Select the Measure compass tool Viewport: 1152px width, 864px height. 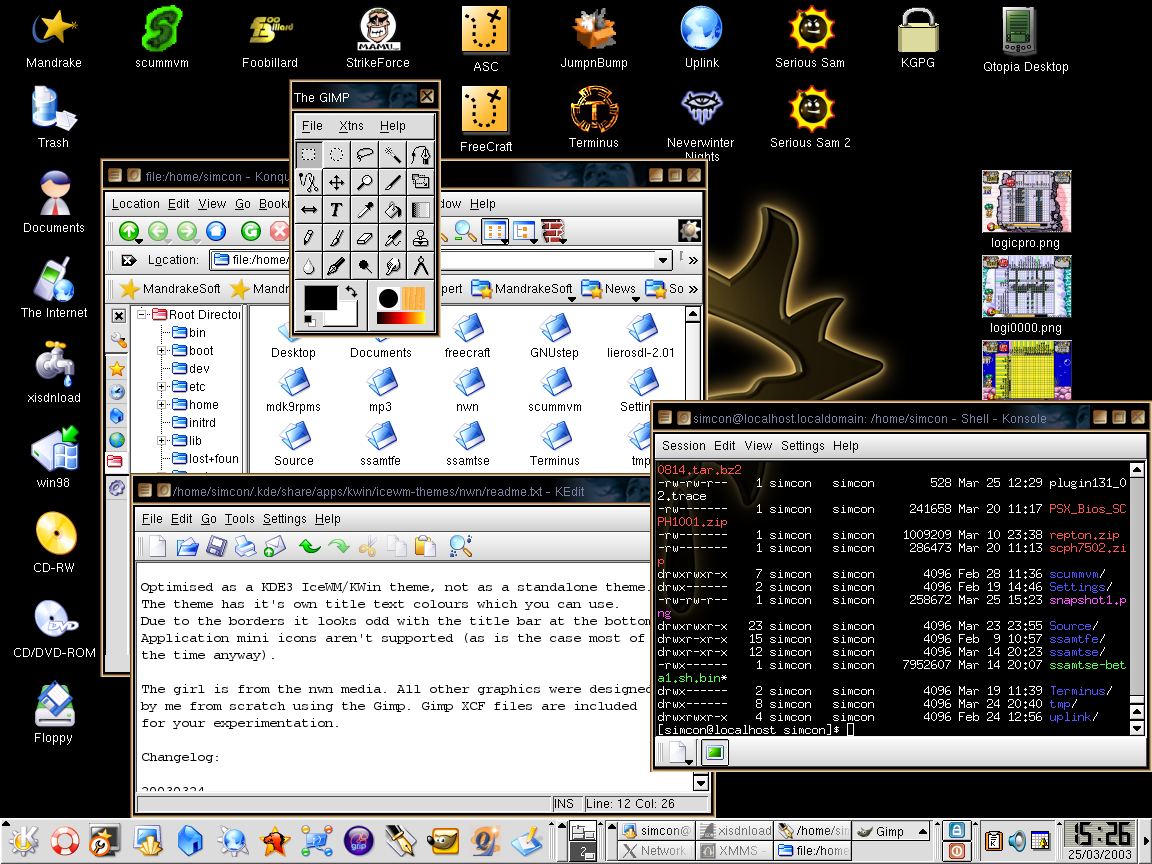(420, 266)
